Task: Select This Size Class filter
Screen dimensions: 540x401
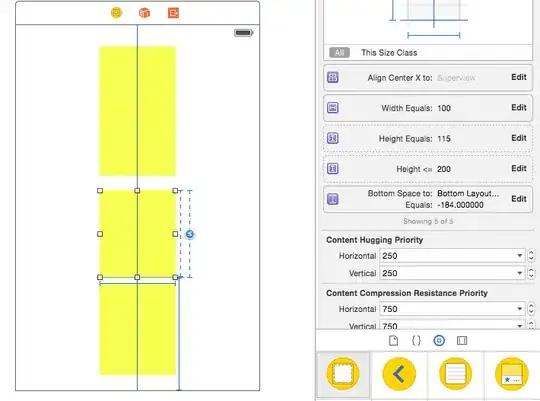Action: tap(389, 53)
